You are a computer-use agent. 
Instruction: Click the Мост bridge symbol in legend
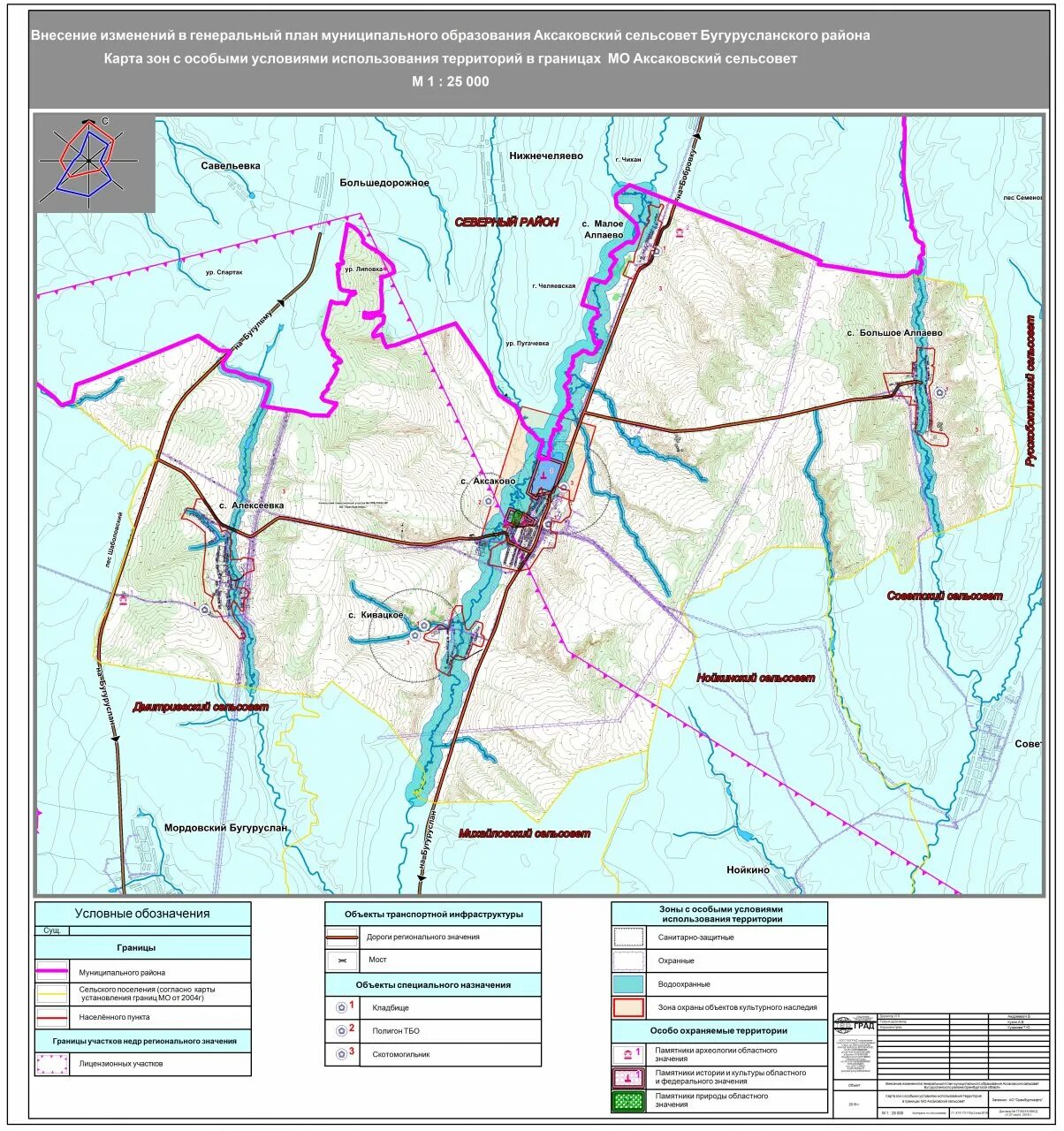click(343, 960)
